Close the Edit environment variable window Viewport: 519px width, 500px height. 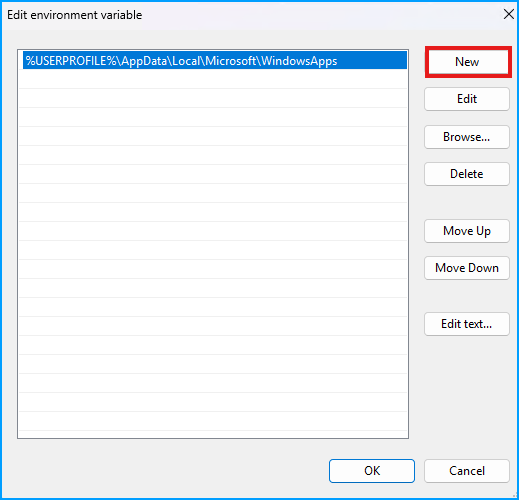[x=509, y=14]
